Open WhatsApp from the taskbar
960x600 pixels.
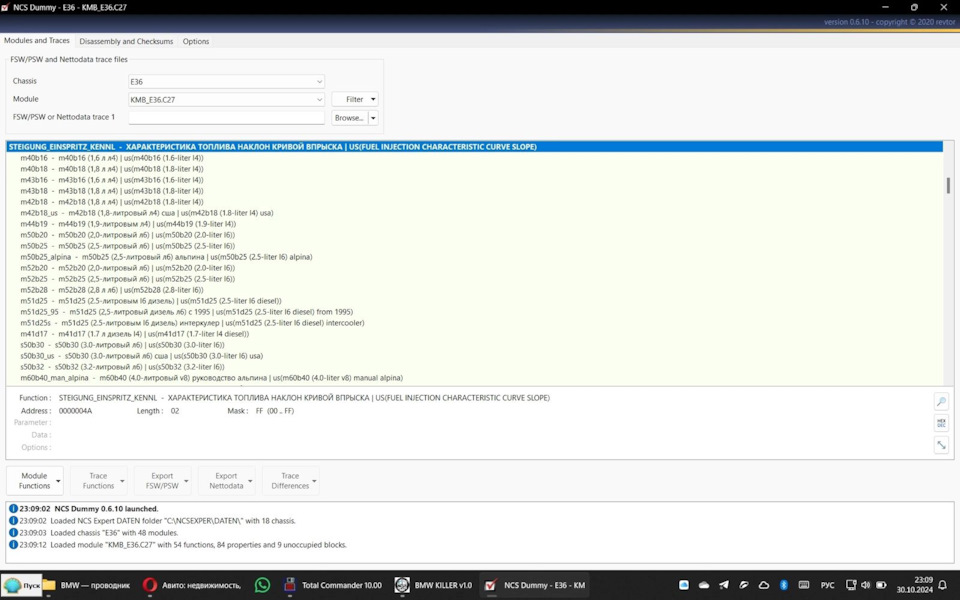[262, 585]
